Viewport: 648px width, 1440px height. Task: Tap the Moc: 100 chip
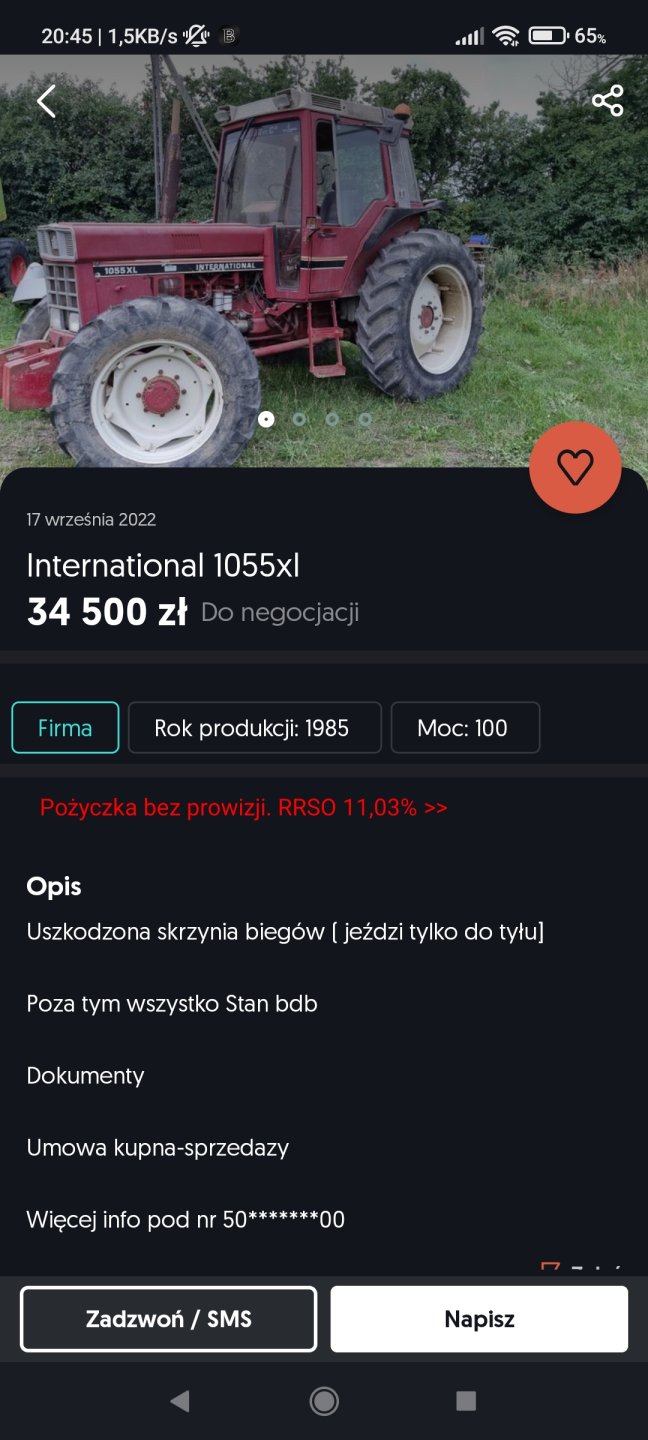tap(465, 727)
